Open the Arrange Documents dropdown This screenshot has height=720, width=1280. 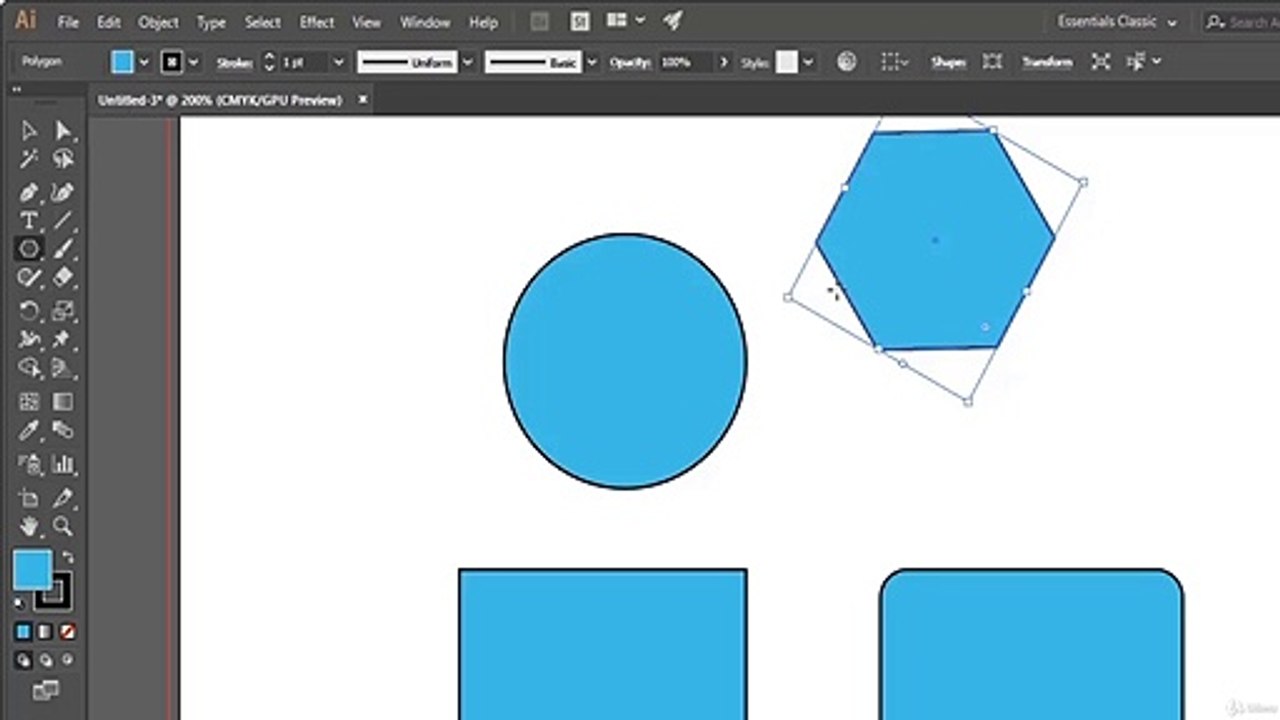(x=626, y=21)
